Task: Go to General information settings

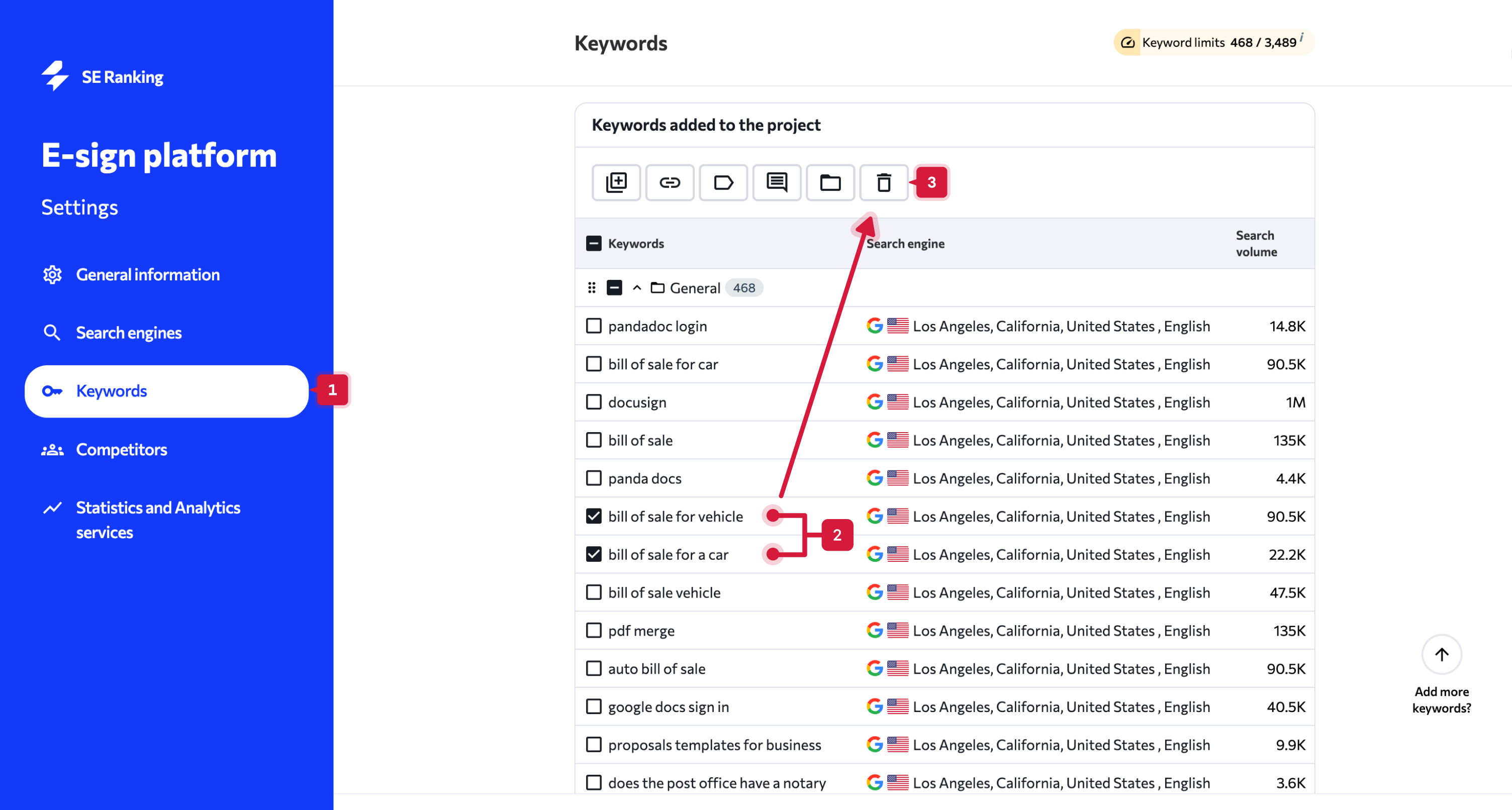Action: (x=147, y=275)
